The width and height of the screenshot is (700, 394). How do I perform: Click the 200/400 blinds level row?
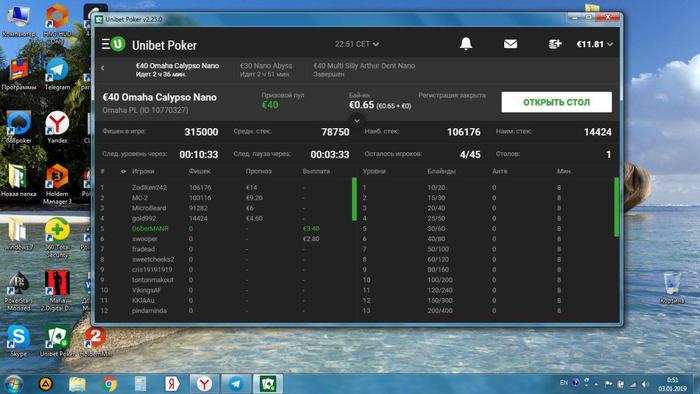(x=487, y=311)
